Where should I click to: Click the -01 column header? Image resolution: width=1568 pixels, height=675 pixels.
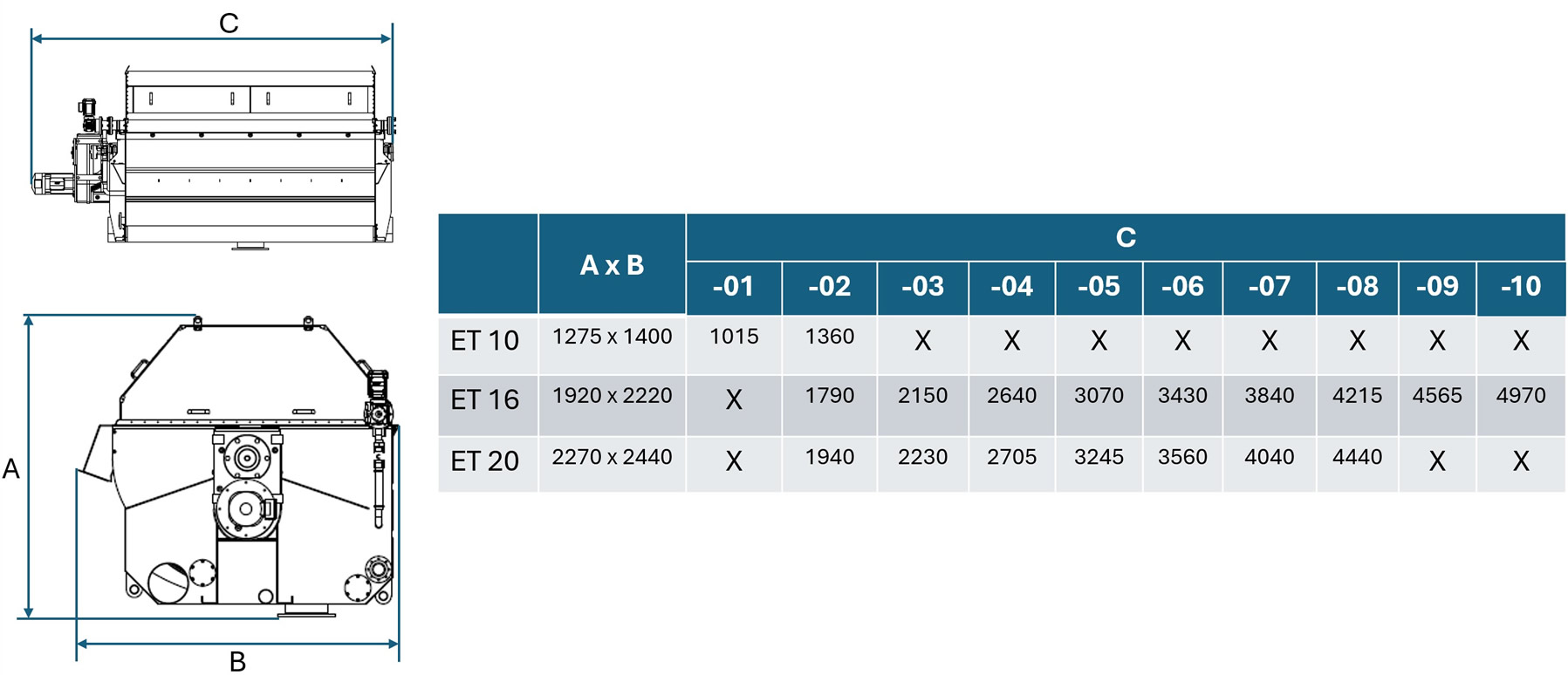733,286
